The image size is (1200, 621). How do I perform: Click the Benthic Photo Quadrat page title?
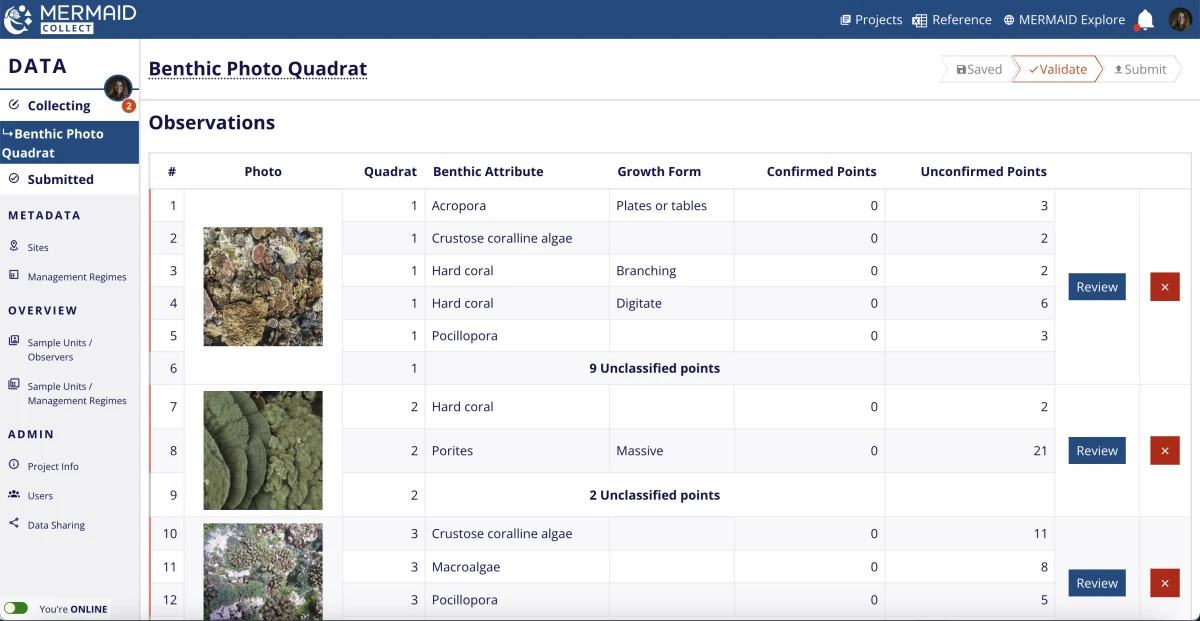coord(258,69)
